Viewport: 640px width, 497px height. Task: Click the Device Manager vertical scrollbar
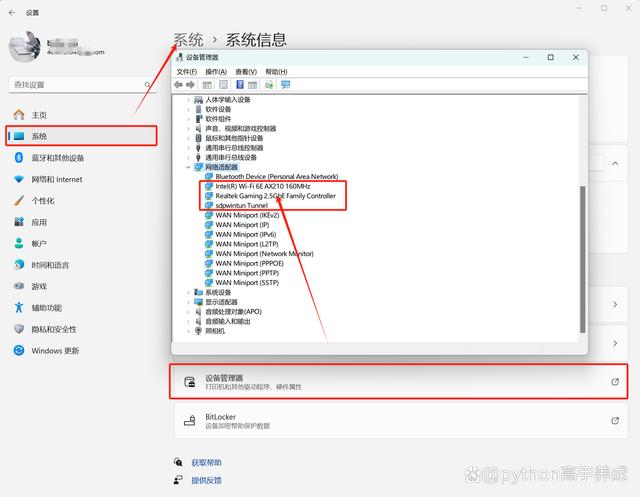coord(582,259)
